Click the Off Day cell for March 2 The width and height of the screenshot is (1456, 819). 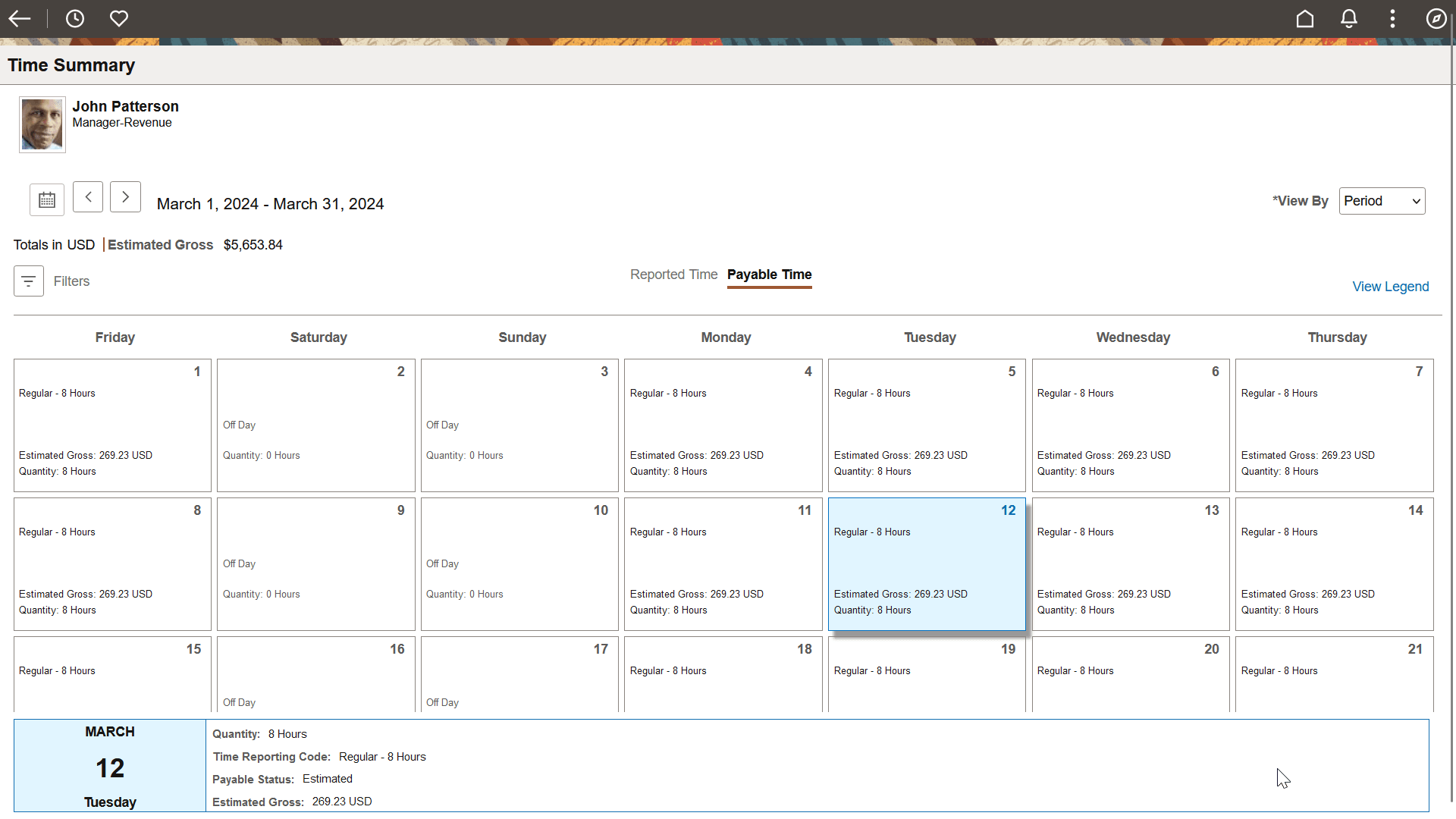tap(315, 425)
